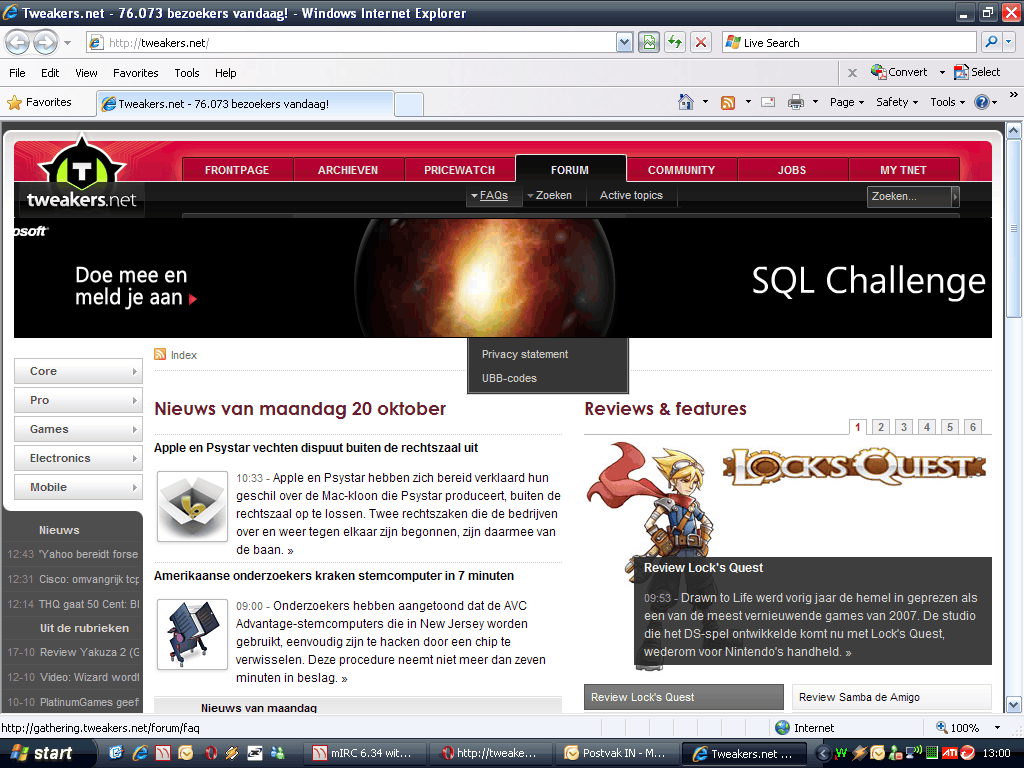1024x768 pixels.
Task: Open Amerikaanse onderzoekers stemcomputer headline
Action: click(x=334, y=576)
